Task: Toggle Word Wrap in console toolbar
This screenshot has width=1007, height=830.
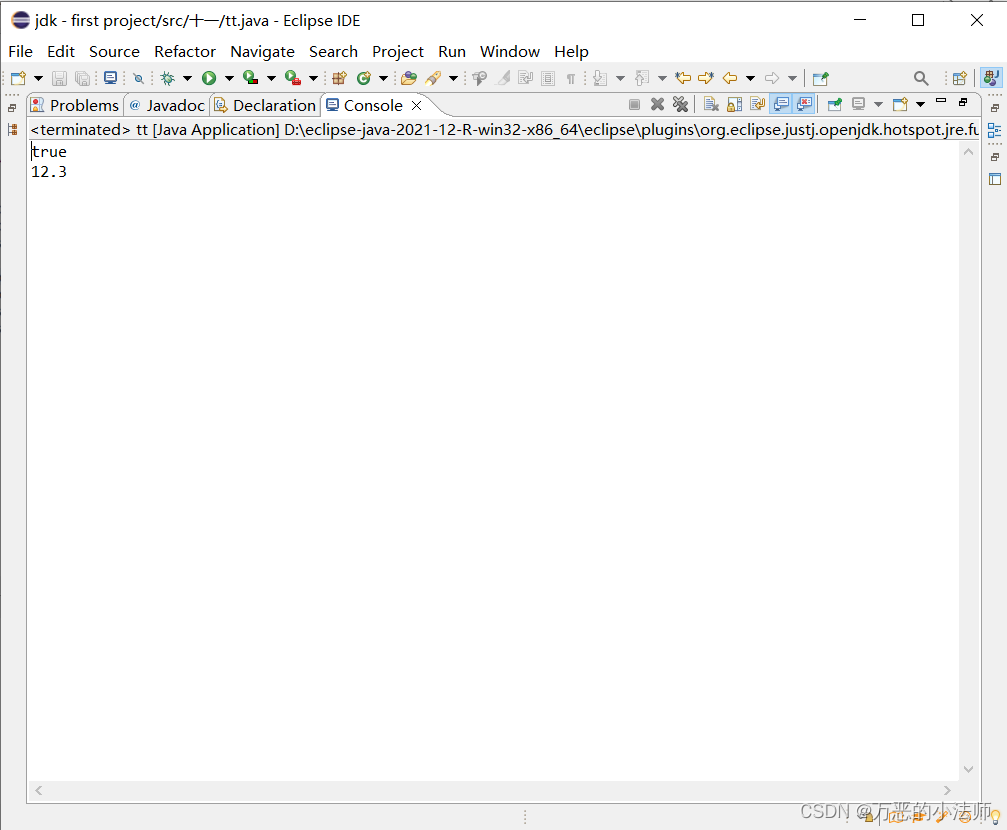Action: [758, 104]
